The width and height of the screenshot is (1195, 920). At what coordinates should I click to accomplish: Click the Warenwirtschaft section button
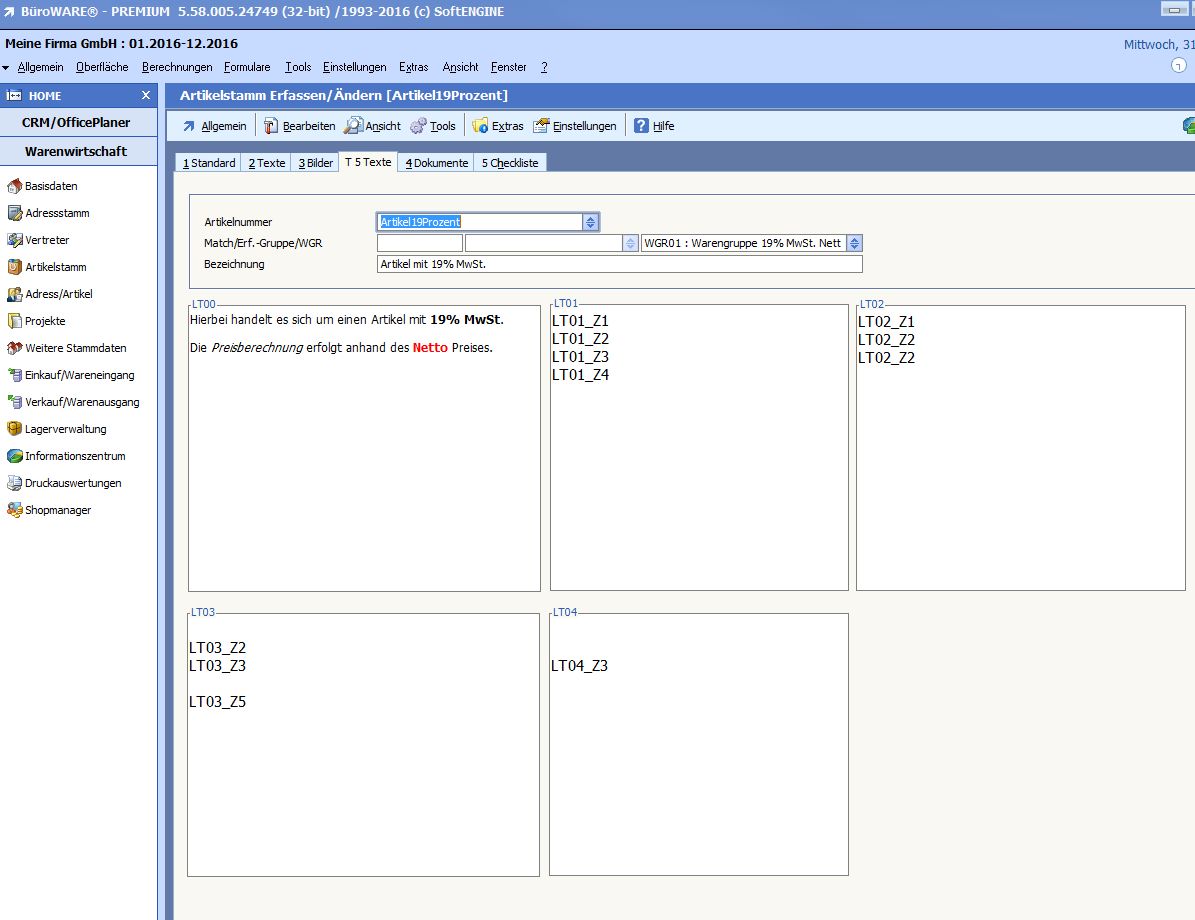pyautogui.click(x=76, y=151)
